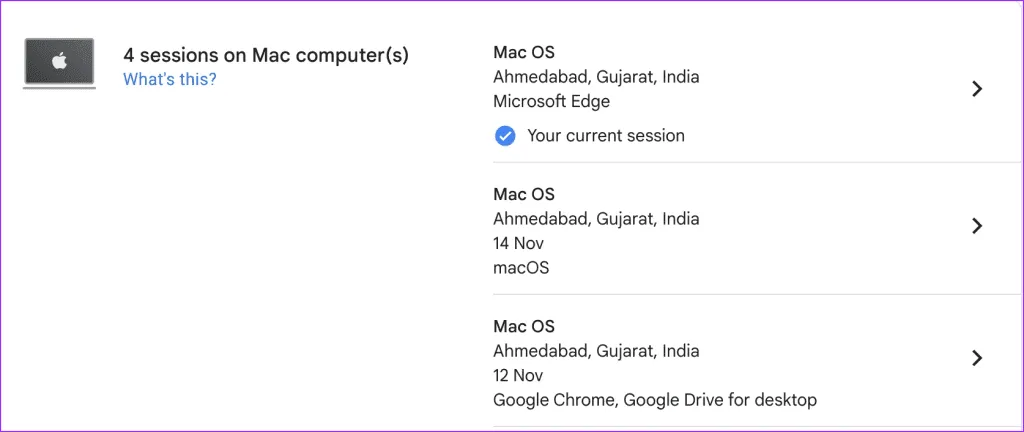1024x432 pixels.
Task: Open "Mac OS" title of 12 Nov session
Action: click(x=524, y=327)
